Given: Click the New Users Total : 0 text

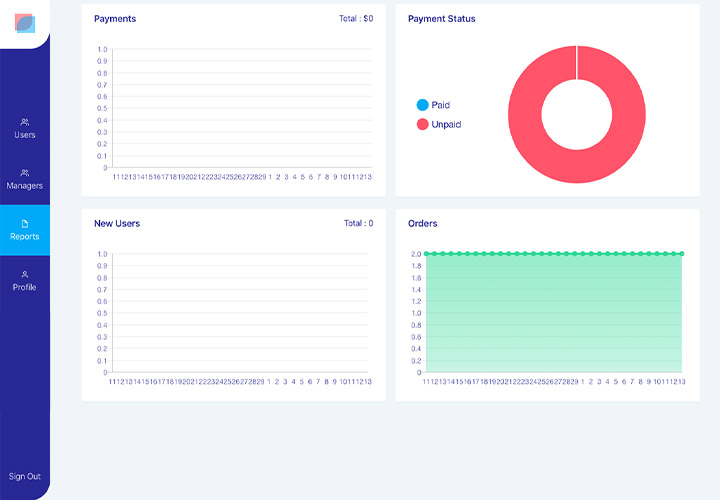Looking at the screenshot, I should coord(357,224).
